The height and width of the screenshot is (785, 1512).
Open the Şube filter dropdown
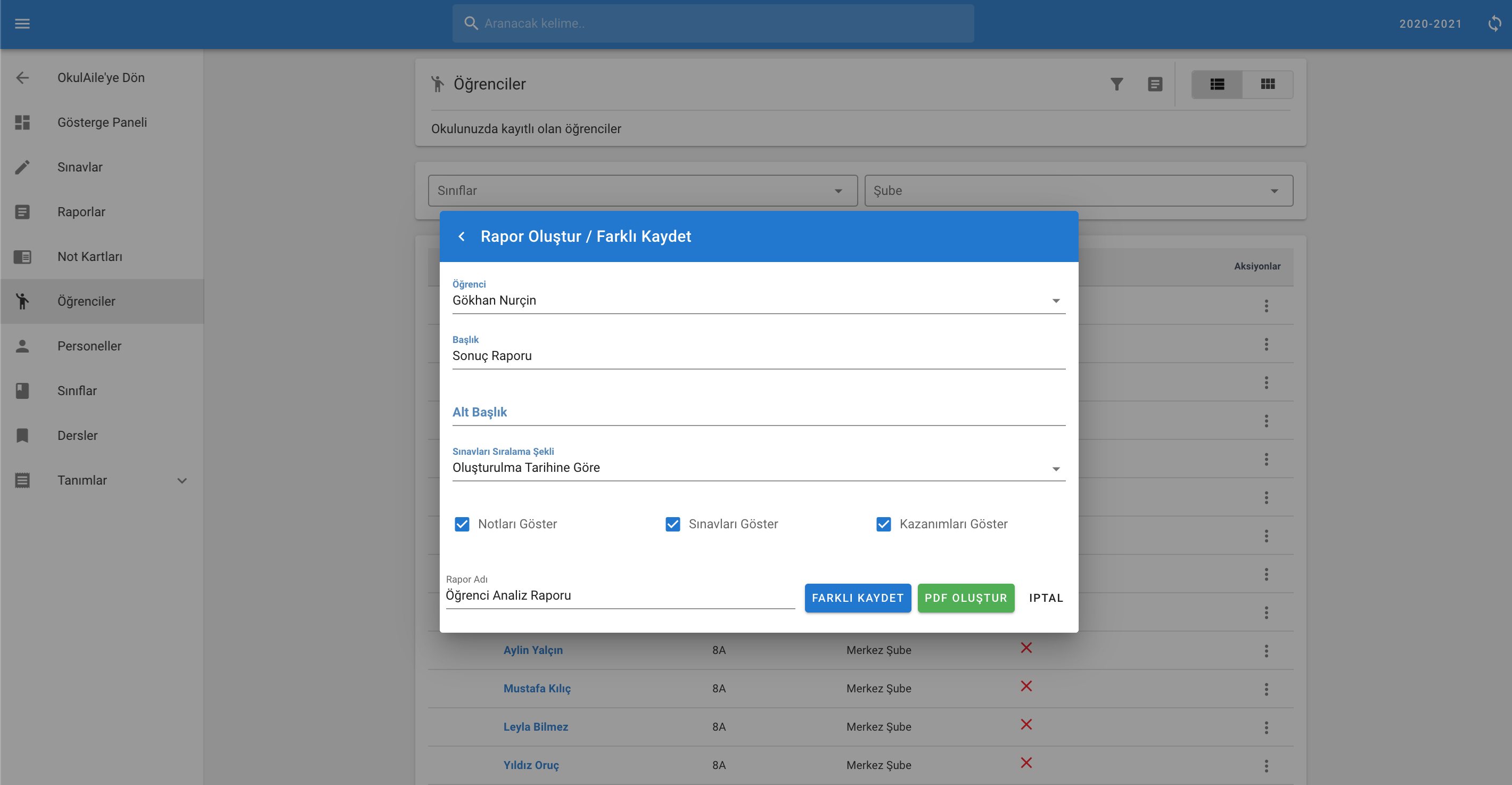(1078, 190)
